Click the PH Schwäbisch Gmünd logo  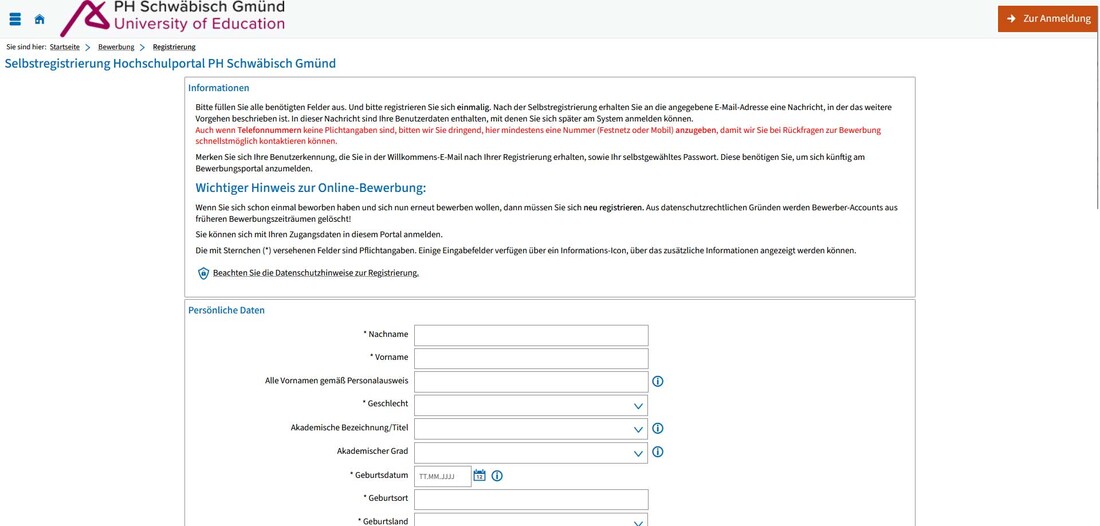coord(173,18)
